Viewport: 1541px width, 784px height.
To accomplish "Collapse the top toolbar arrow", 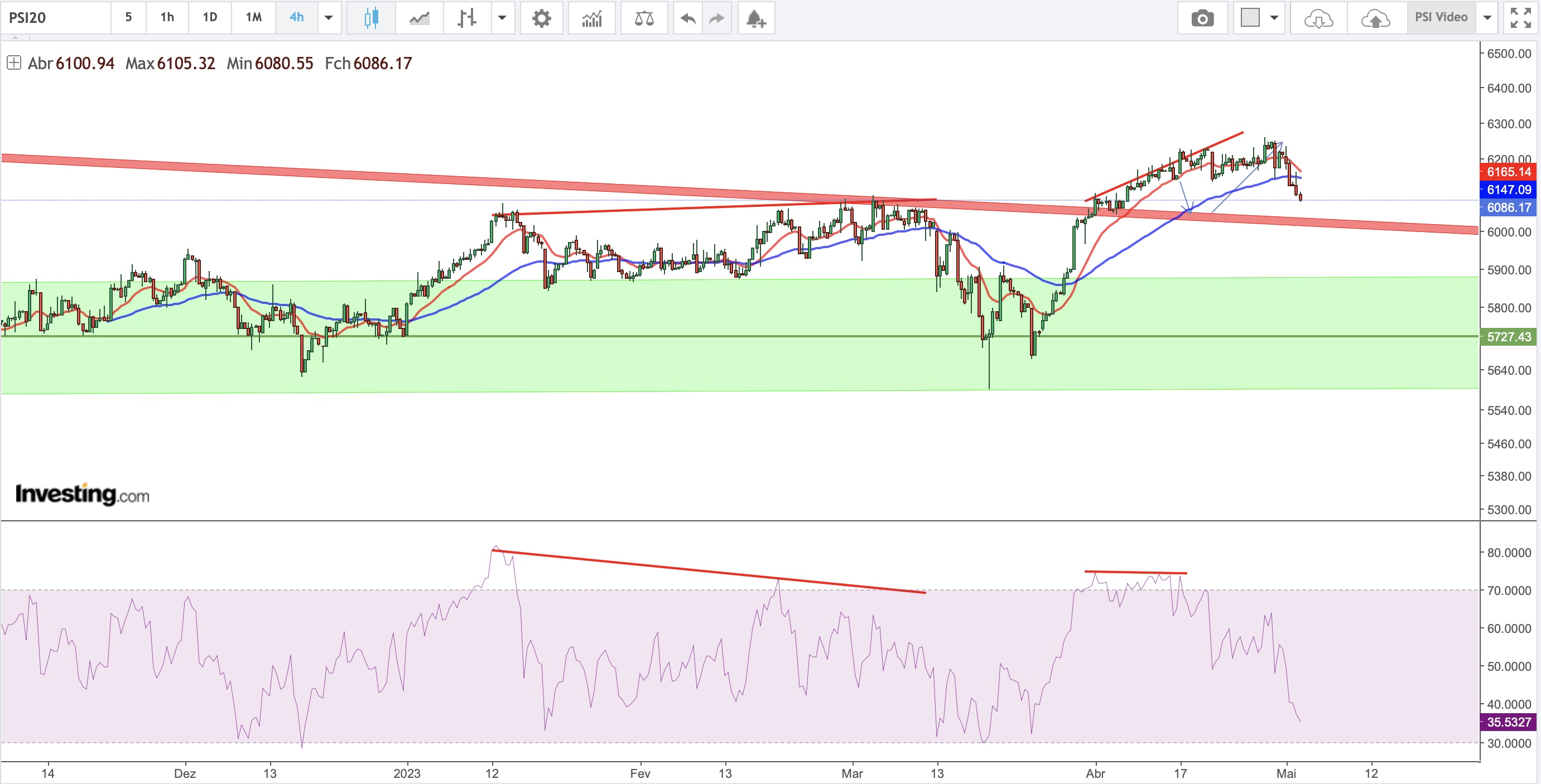I will [x=15, y=37].
